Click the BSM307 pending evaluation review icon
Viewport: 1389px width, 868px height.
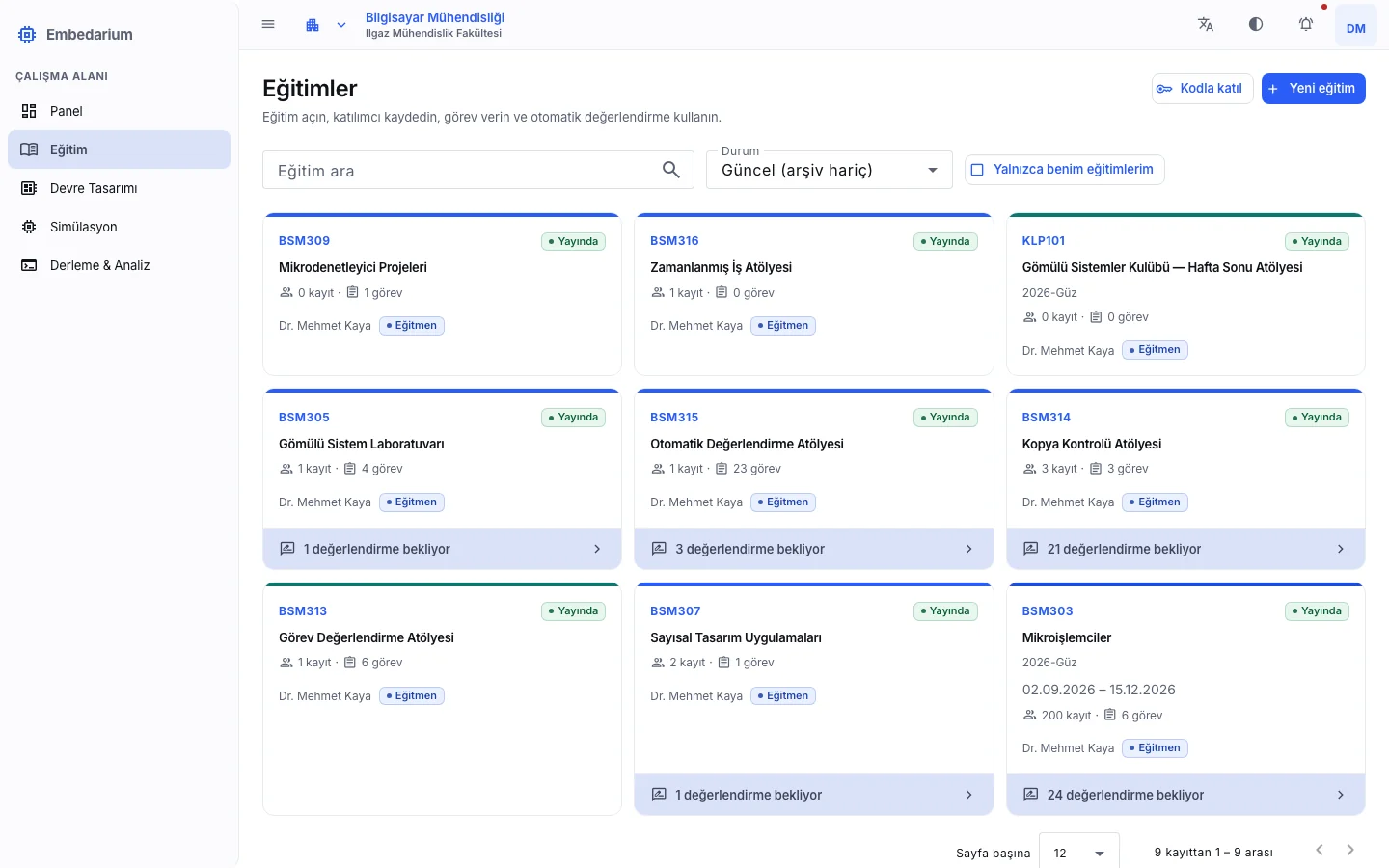[659, 795]
